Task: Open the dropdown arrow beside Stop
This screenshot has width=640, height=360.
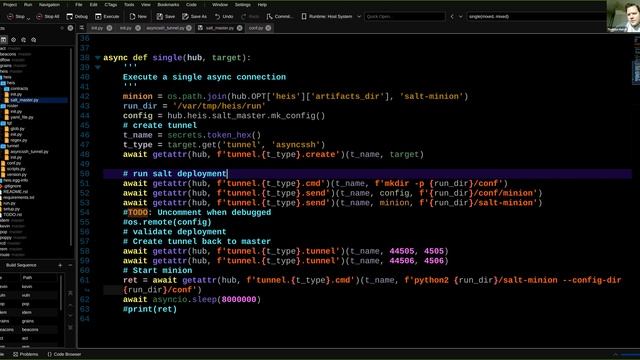Action: [x=28, y=18]
